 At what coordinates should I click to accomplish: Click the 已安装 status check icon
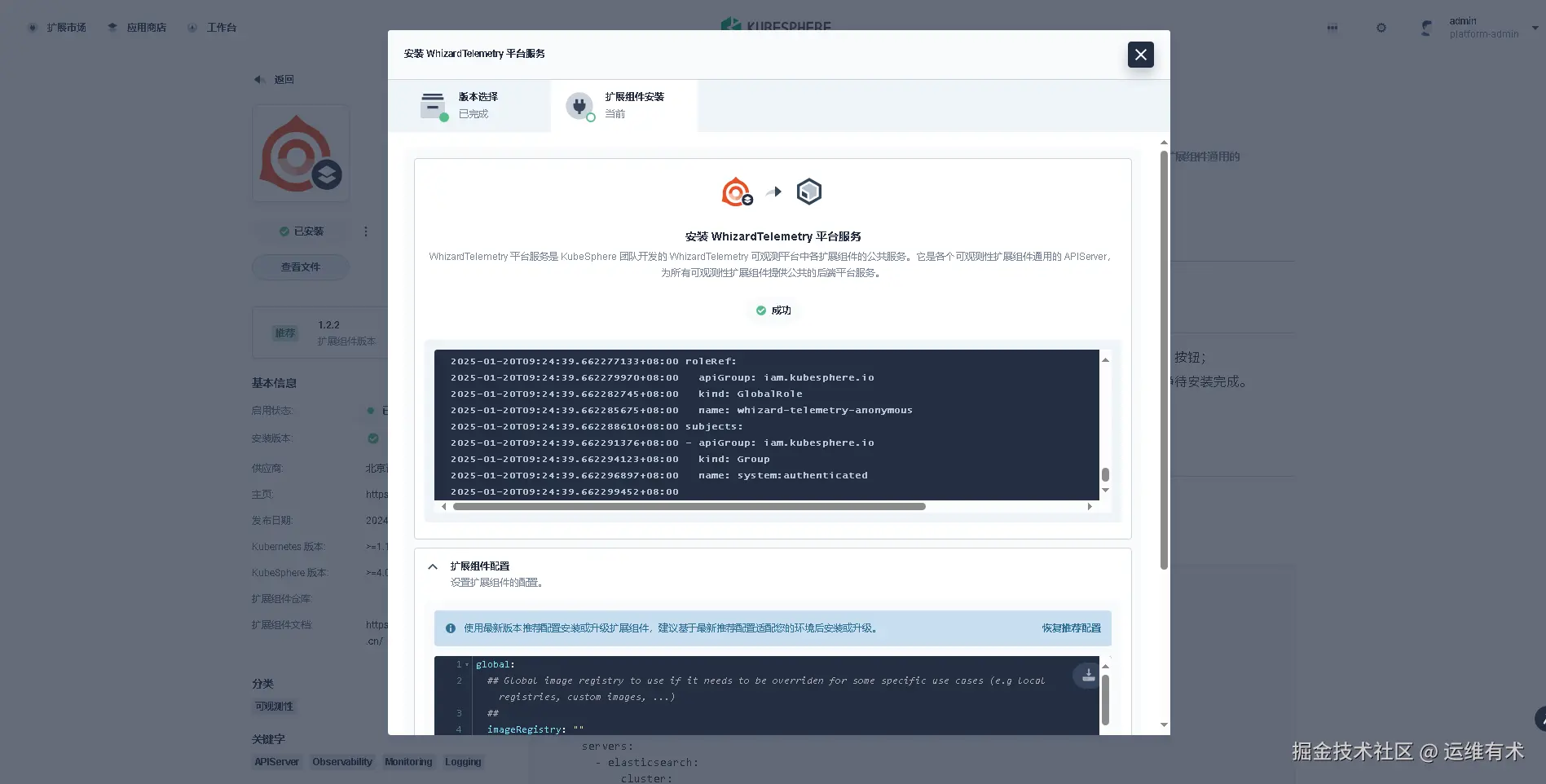(284, 231)
